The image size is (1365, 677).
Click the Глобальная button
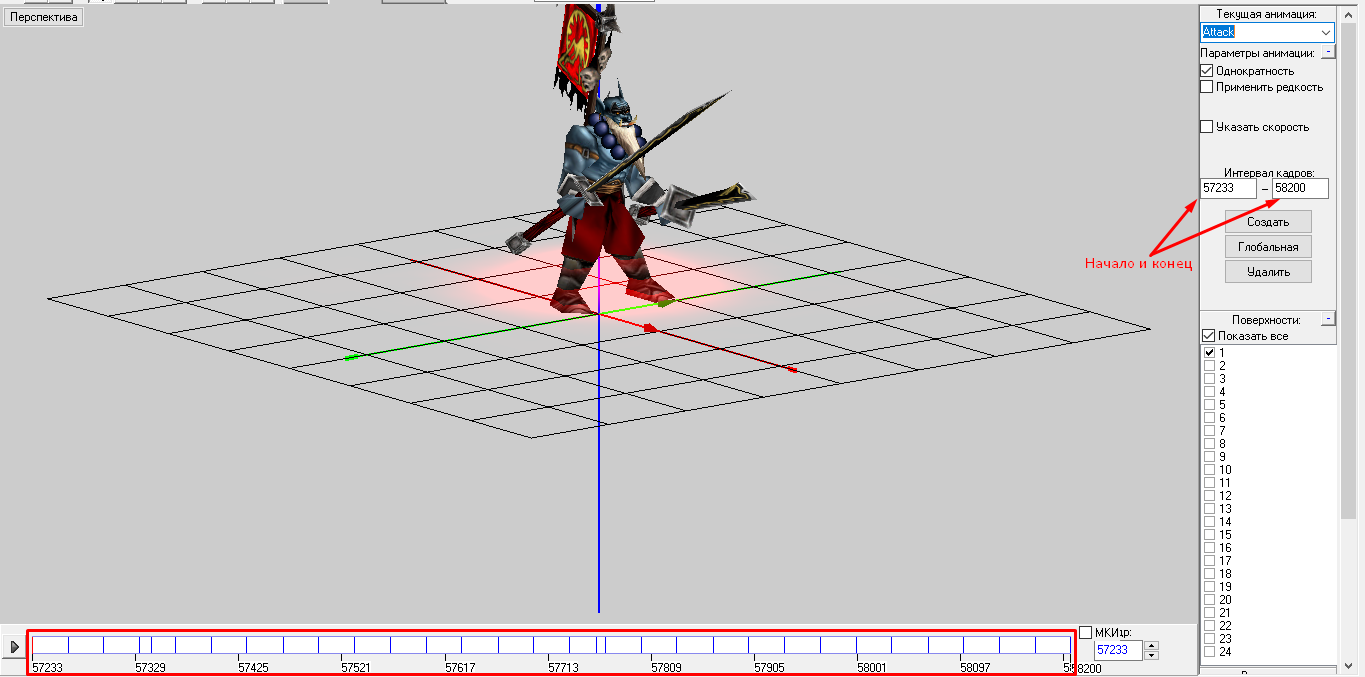pyautogui.click(x=1268, y=247)
